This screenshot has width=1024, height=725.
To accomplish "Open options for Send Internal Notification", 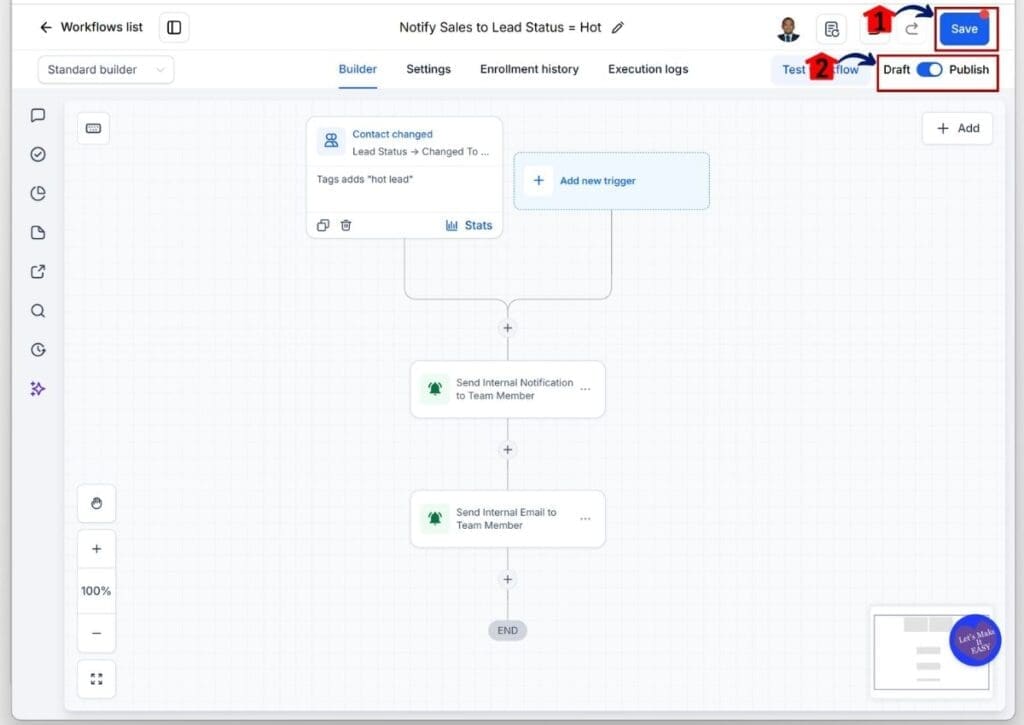I will [585, 389].
